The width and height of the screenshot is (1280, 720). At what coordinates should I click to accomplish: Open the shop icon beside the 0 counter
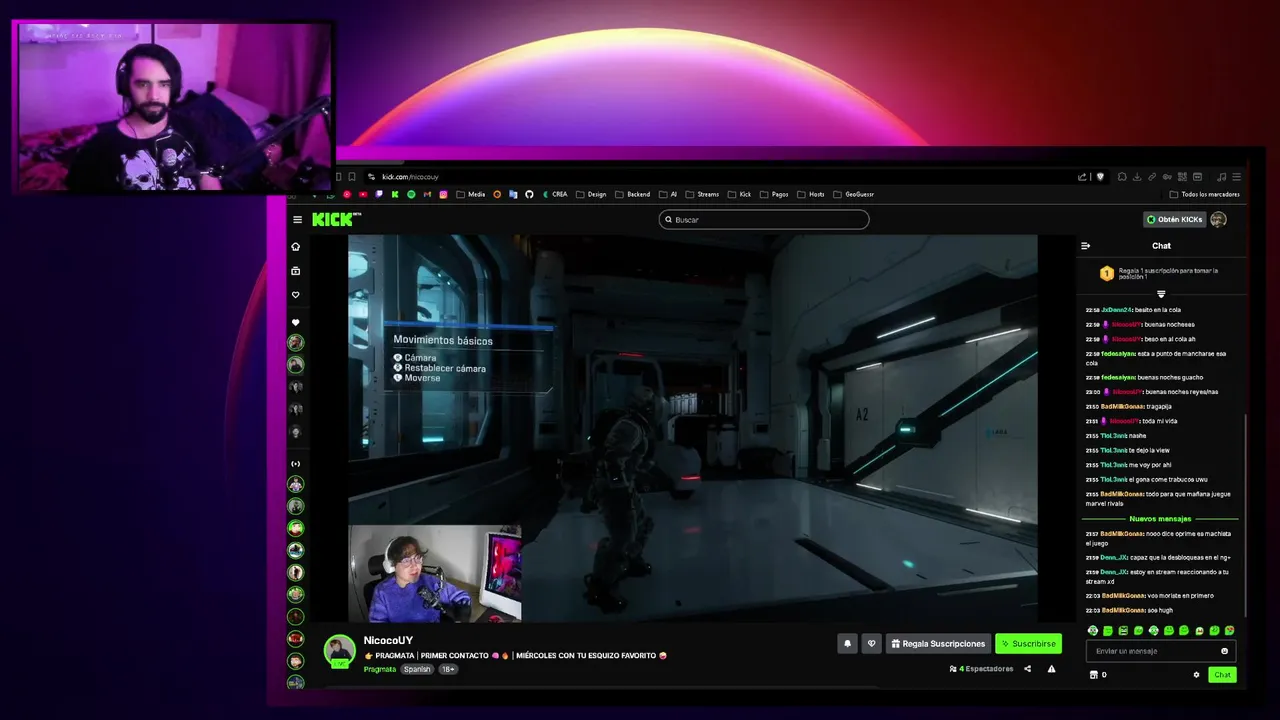click(1094, 675)
